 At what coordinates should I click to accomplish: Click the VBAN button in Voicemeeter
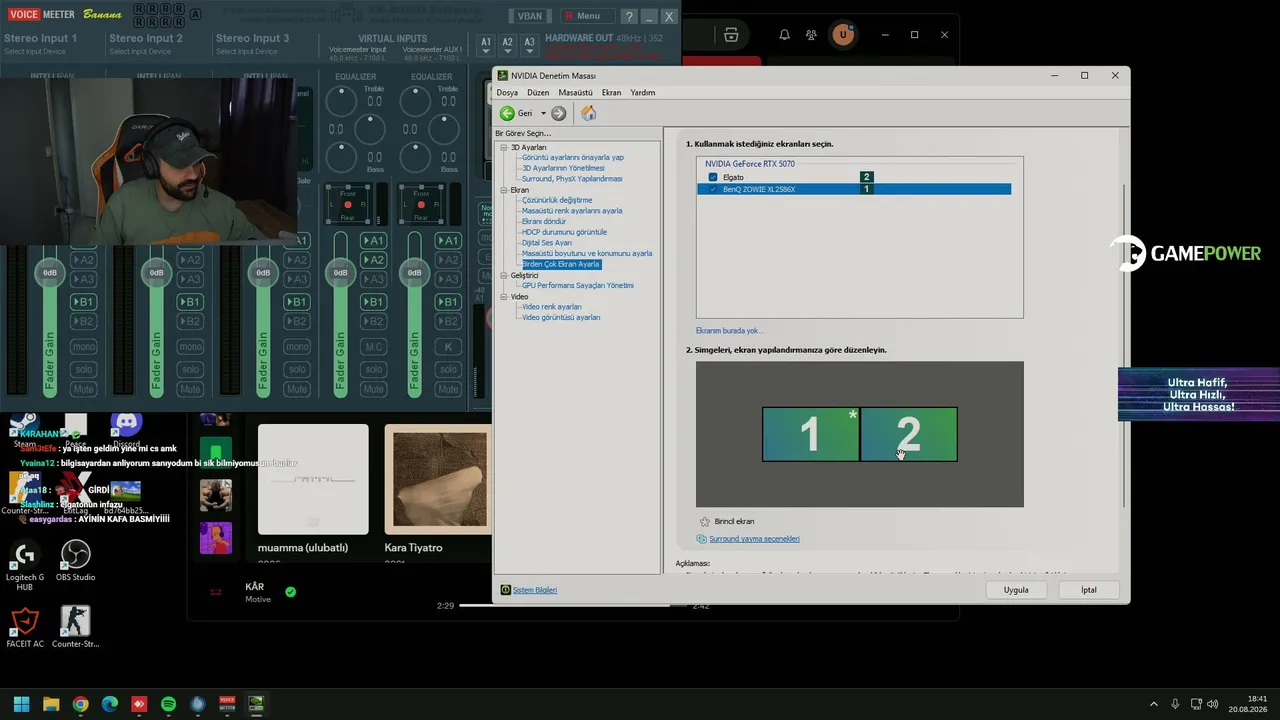pyautogui.click(x=529, y=16)
